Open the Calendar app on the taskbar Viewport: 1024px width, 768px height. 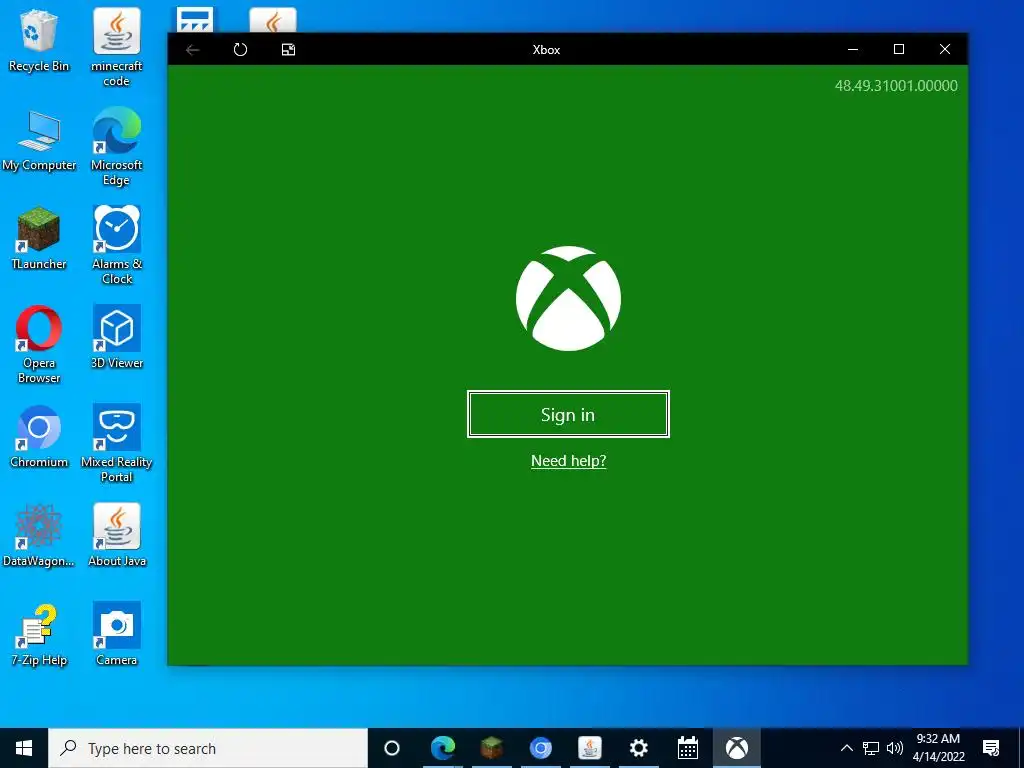(x=688, y=748)
